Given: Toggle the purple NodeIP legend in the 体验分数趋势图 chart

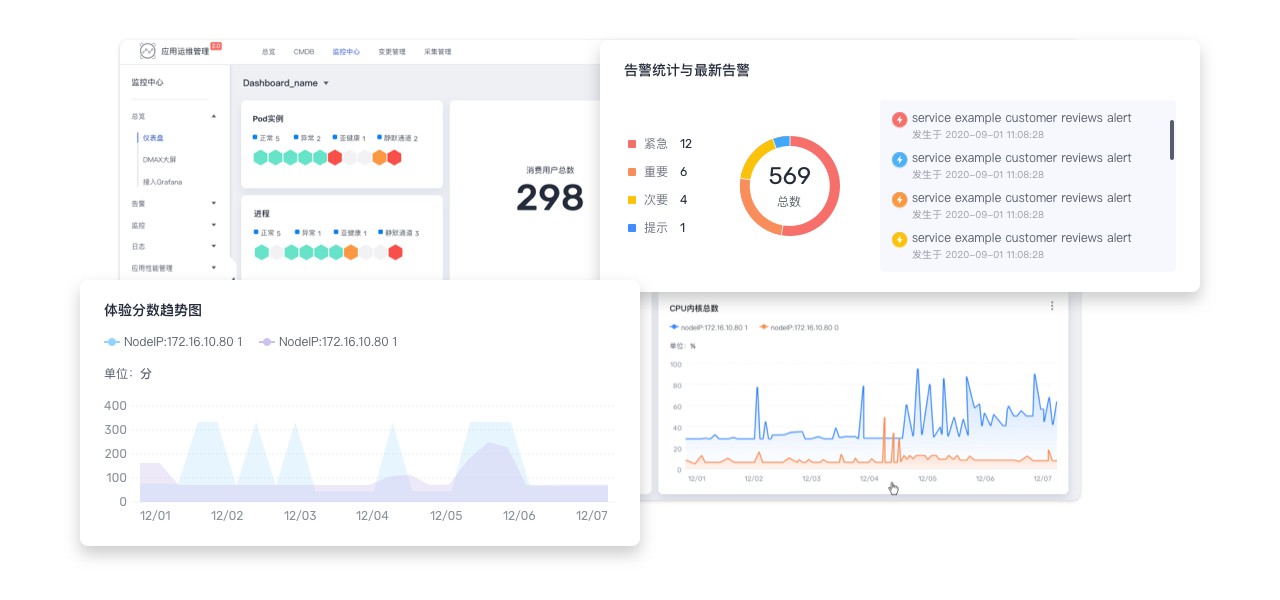Looking at the screenshot, I should 329,342.
